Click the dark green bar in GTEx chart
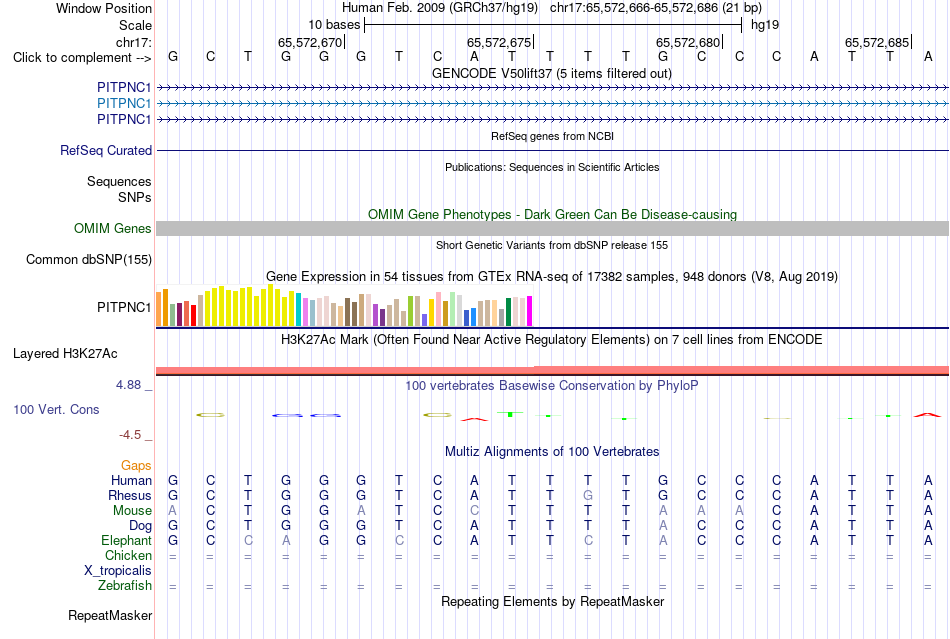Viewport: 950px width, 639px height. point(508,312)
